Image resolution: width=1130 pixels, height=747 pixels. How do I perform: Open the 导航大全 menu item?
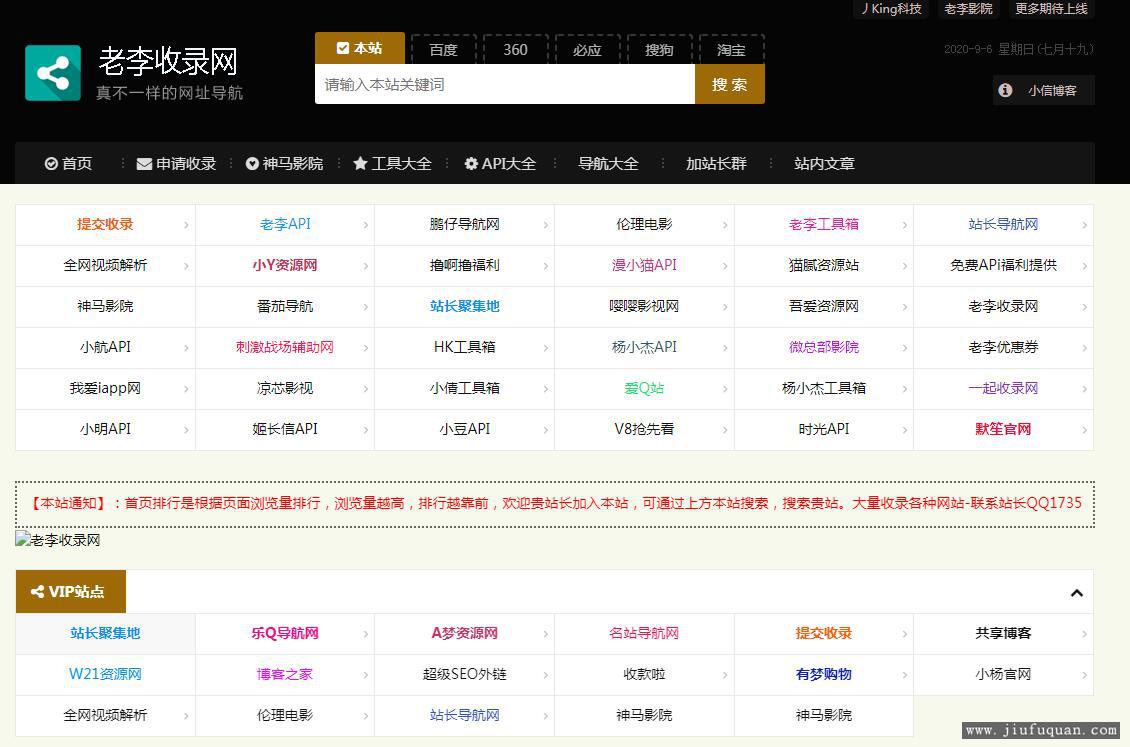pyautogui.click(x=608, y=164)
